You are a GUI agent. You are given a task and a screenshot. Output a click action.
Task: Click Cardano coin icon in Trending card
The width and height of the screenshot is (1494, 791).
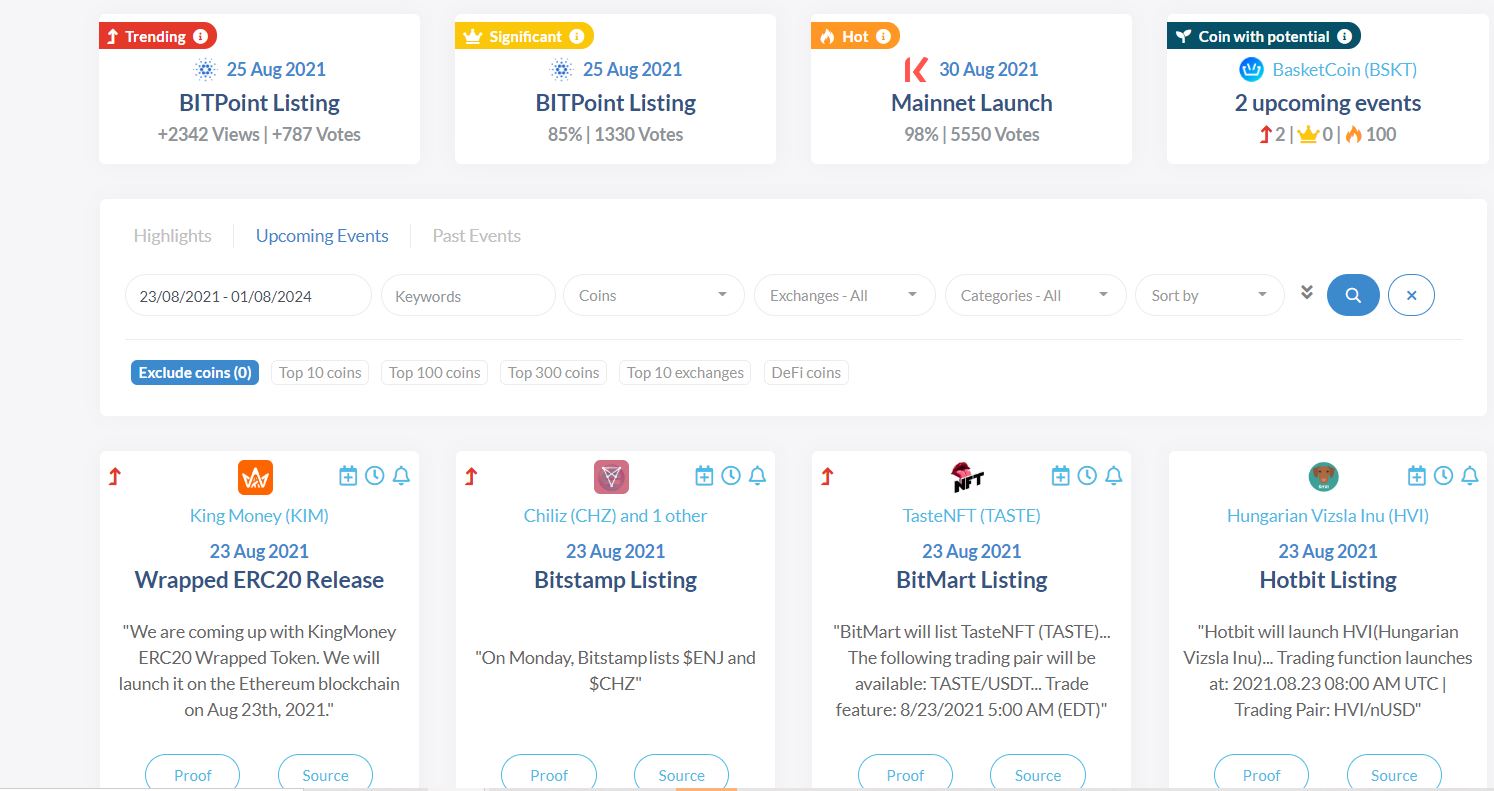click(206, 69)
